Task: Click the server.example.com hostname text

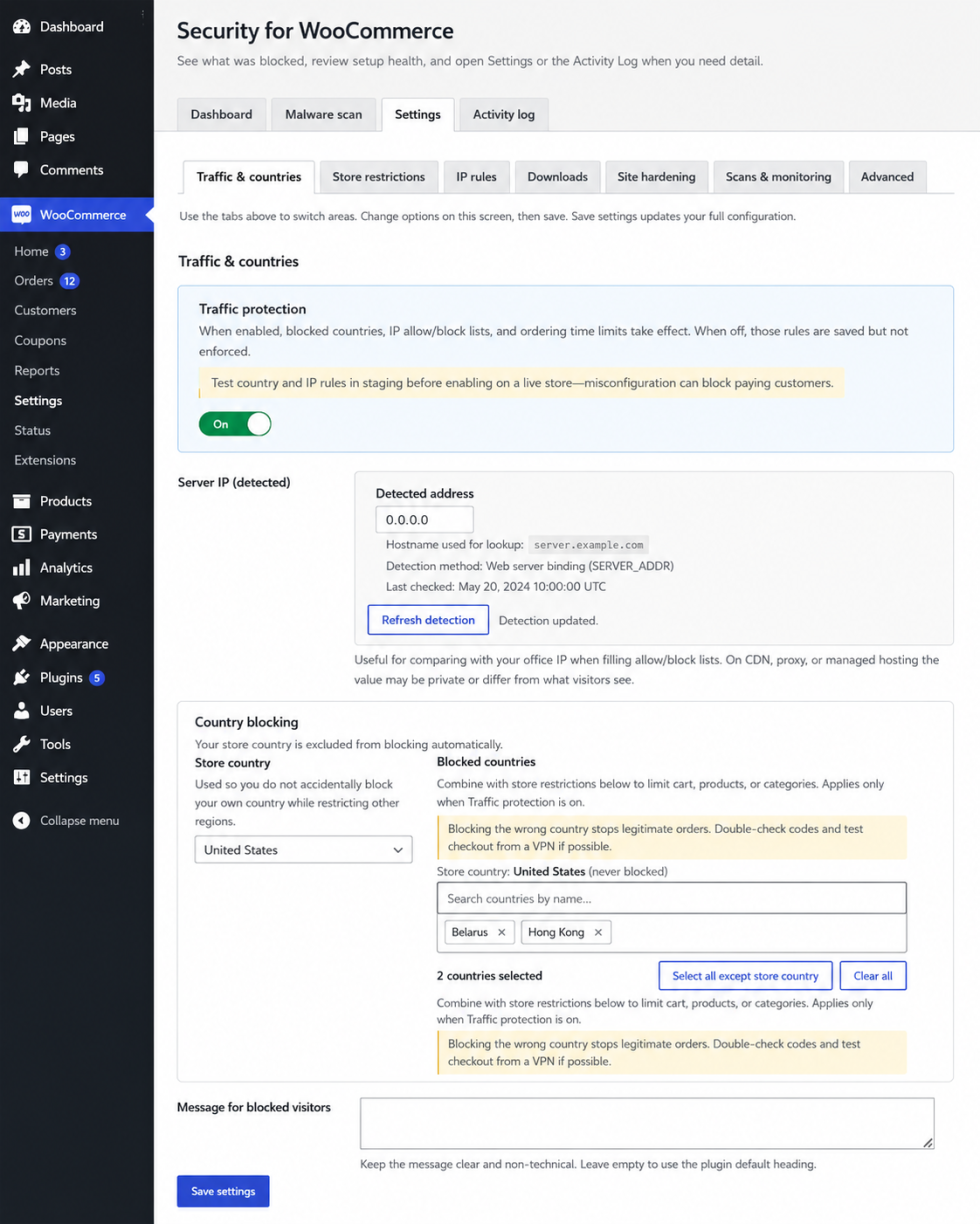Action: click(x=590, y=545)
